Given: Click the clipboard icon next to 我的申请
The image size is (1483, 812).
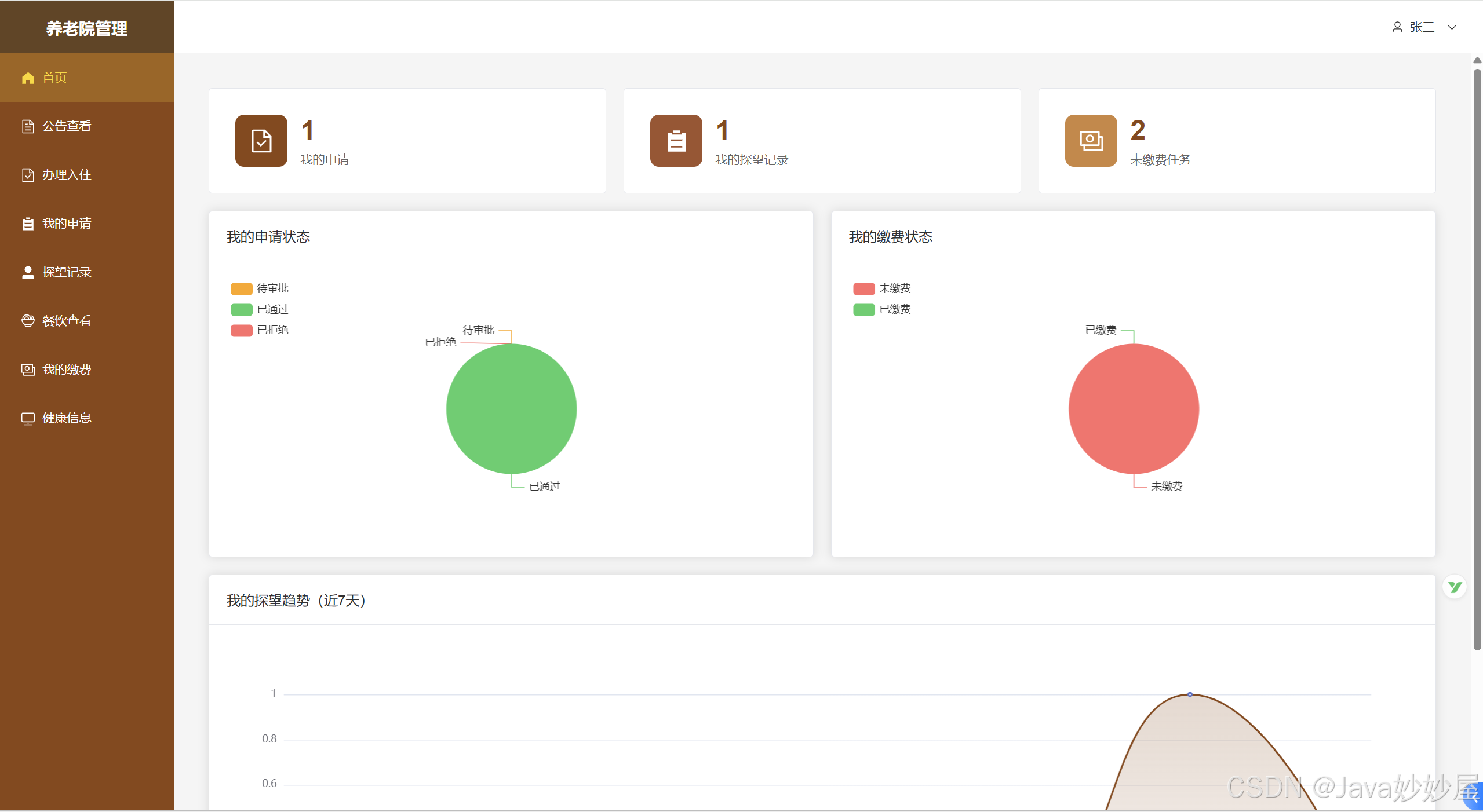Looking at the screenshot, I should (x=28, y=224).
